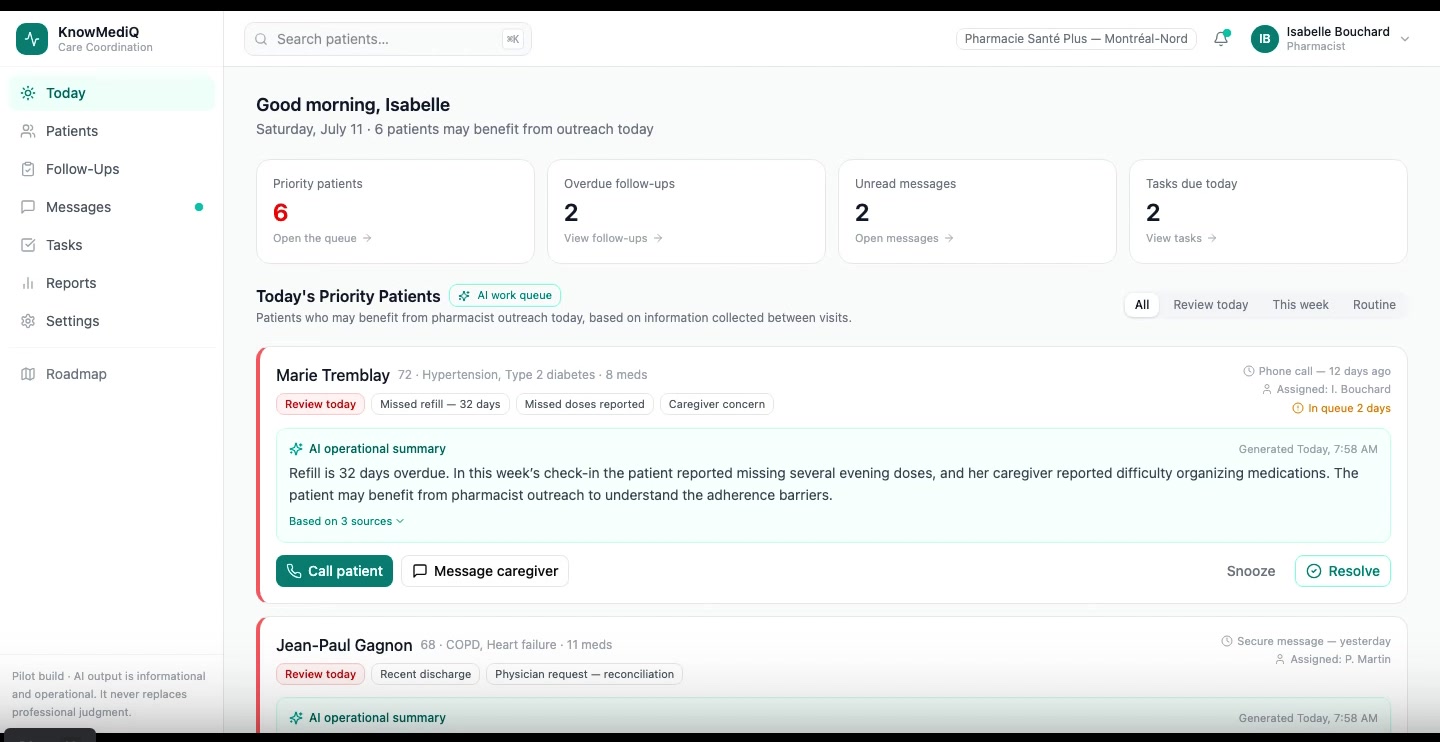Click the map icon beside Roadmap
Viewport: 1440px width, 742px height.
tap(28, 374)
